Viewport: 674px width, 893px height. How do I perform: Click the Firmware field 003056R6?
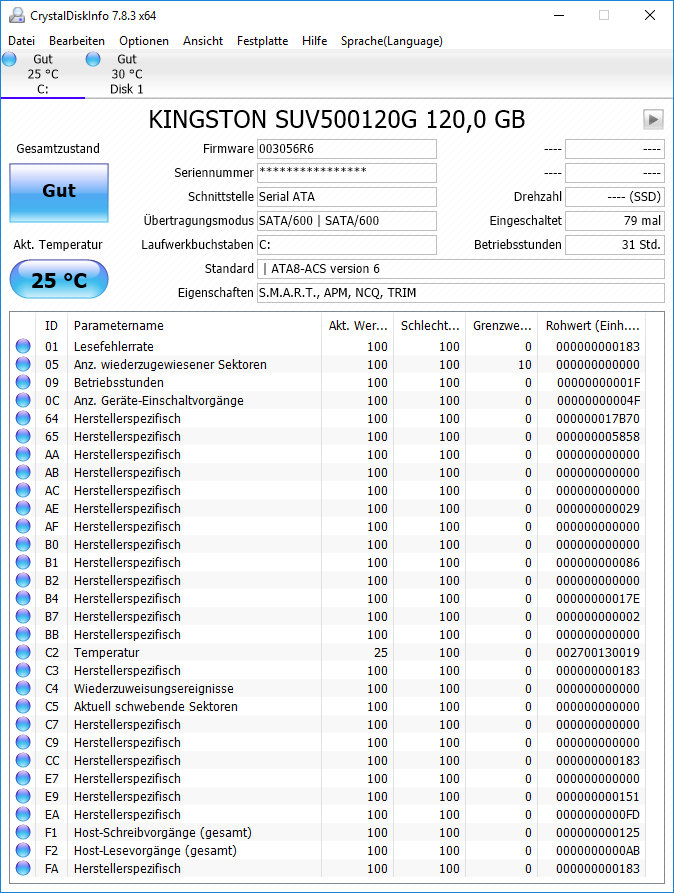346,149
